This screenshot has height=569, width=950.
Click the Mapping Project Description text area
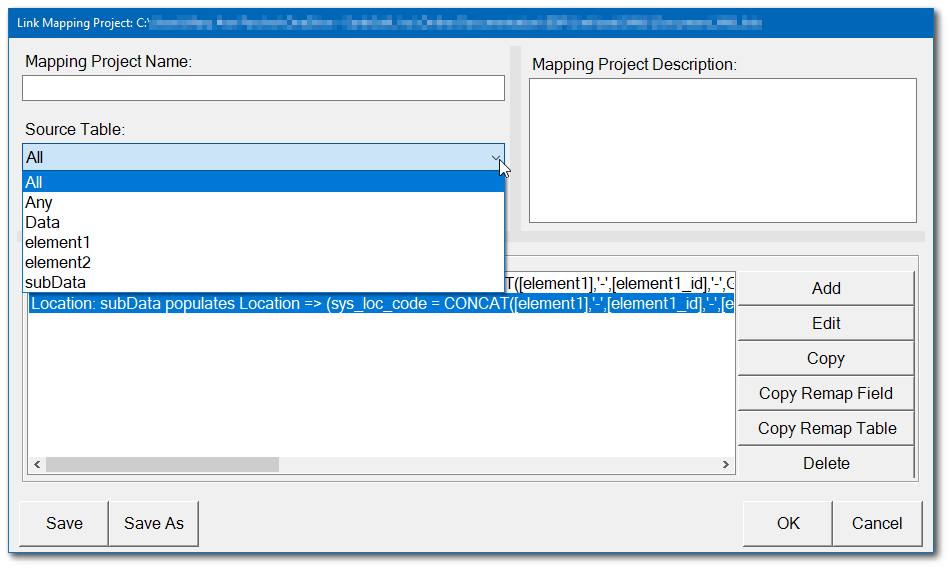tap(722, 150)
